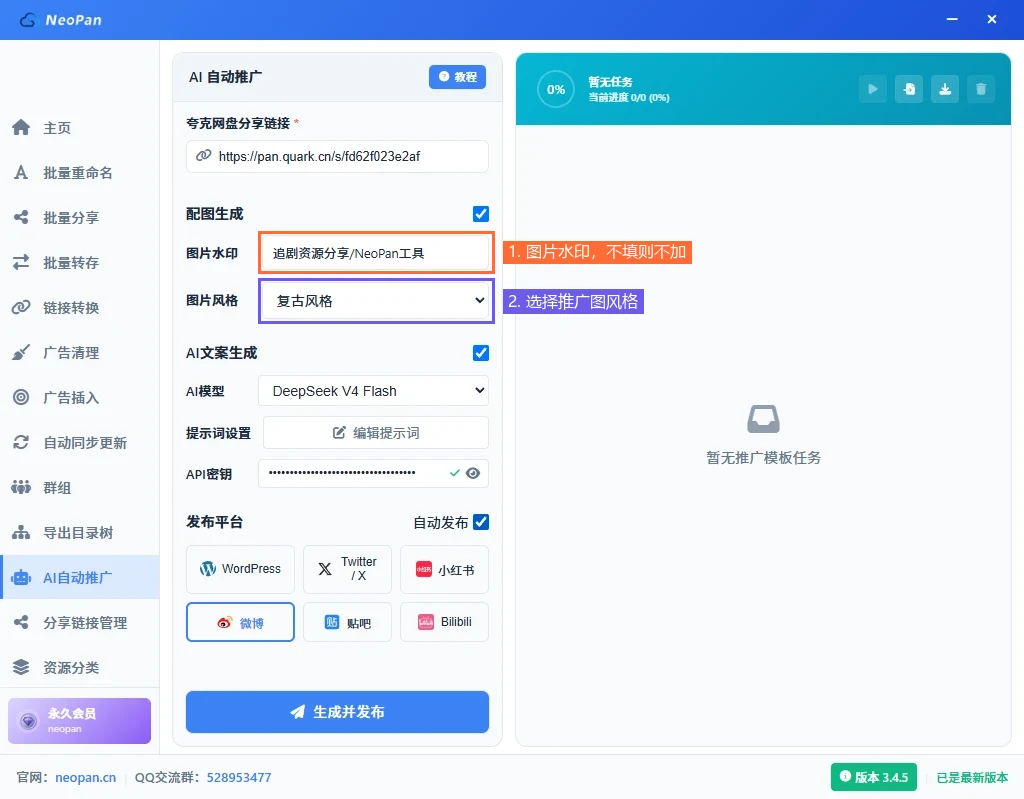This screenshot has height=799, width=1024.
Task: Click the 图片水印 text field
Action: (376, 253)
